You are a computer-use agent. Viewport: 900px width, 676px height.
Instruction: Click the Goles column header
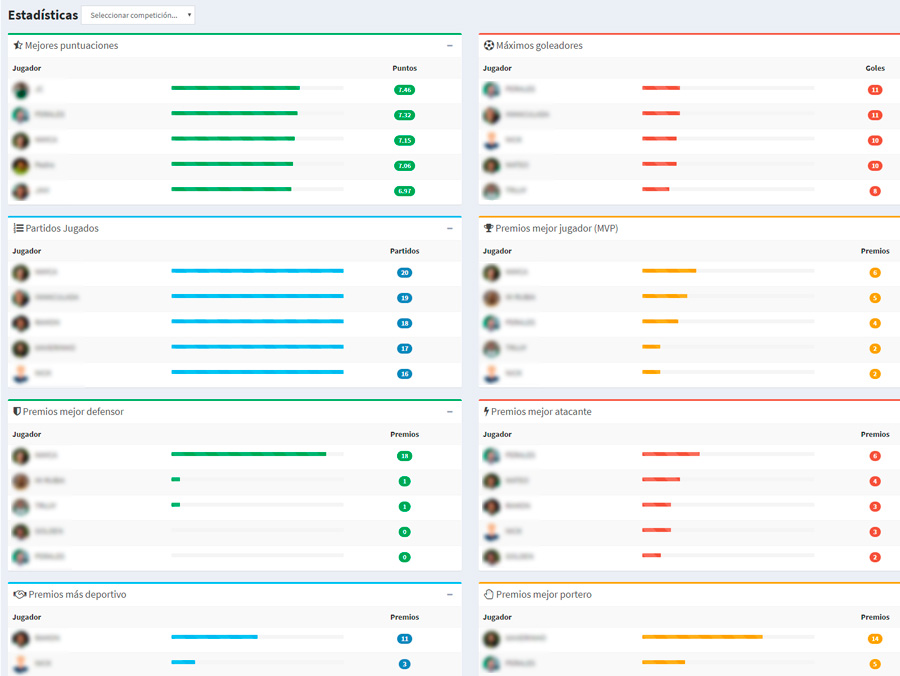pos(875,68)
